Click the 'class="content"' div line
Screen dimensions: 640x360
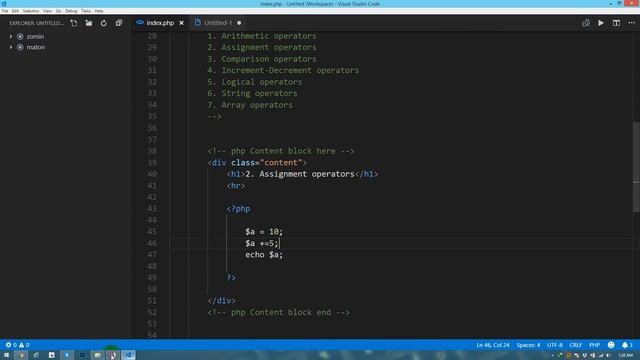point(257,163)
